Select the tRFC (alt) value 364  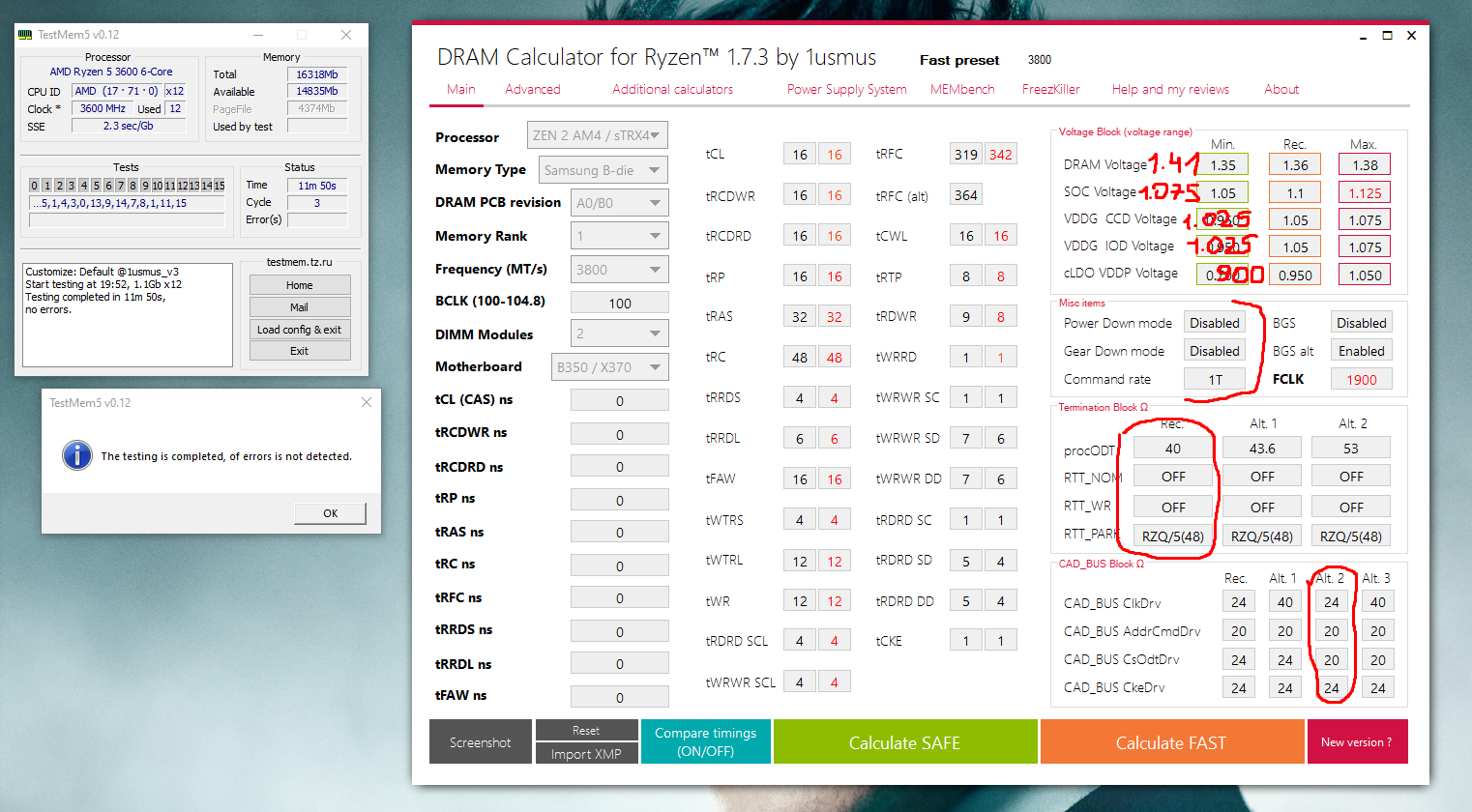coord(966,195)
